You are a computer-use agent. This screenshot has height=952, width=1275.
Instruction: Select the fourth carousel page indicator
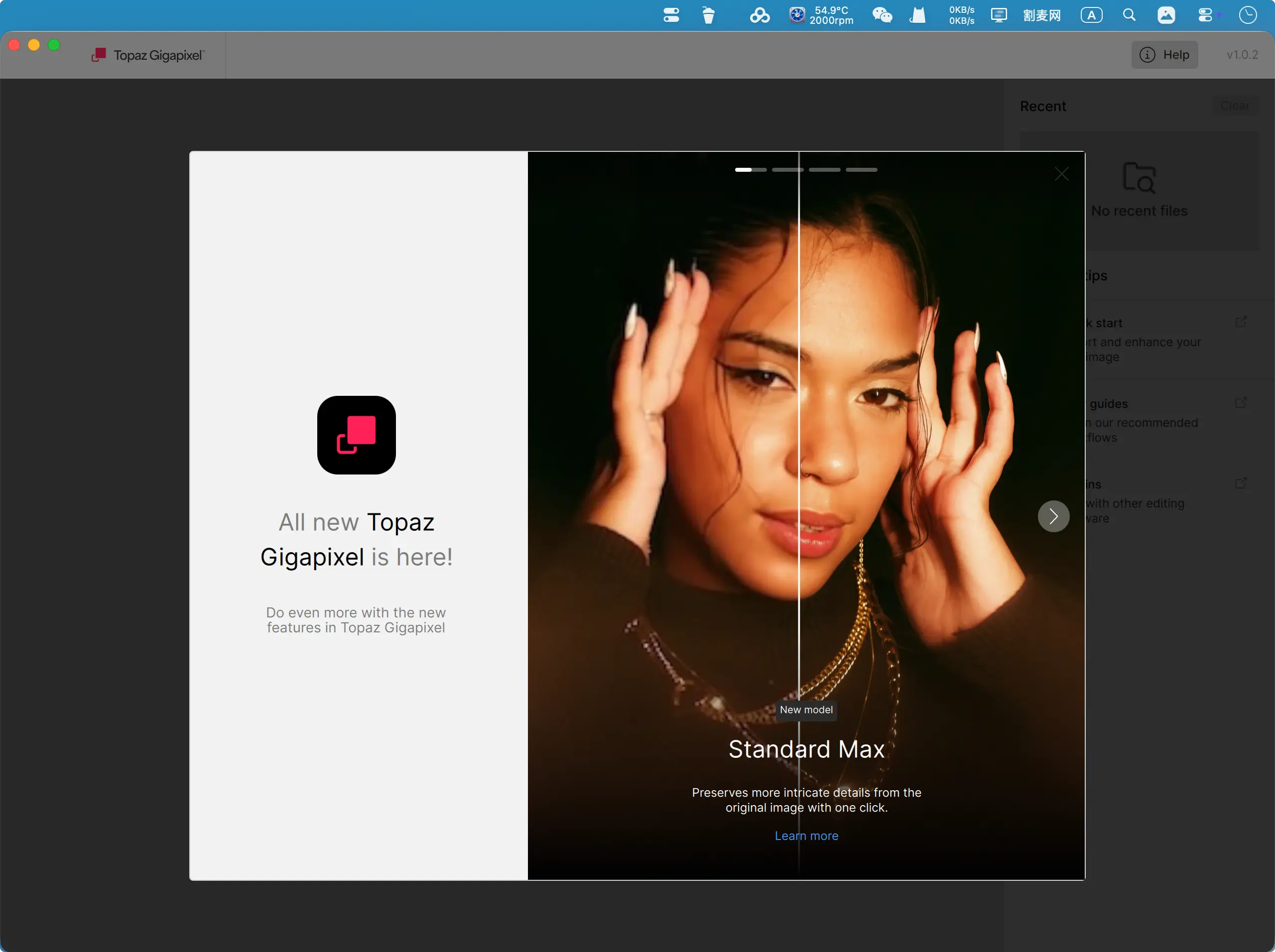point(861,170)
